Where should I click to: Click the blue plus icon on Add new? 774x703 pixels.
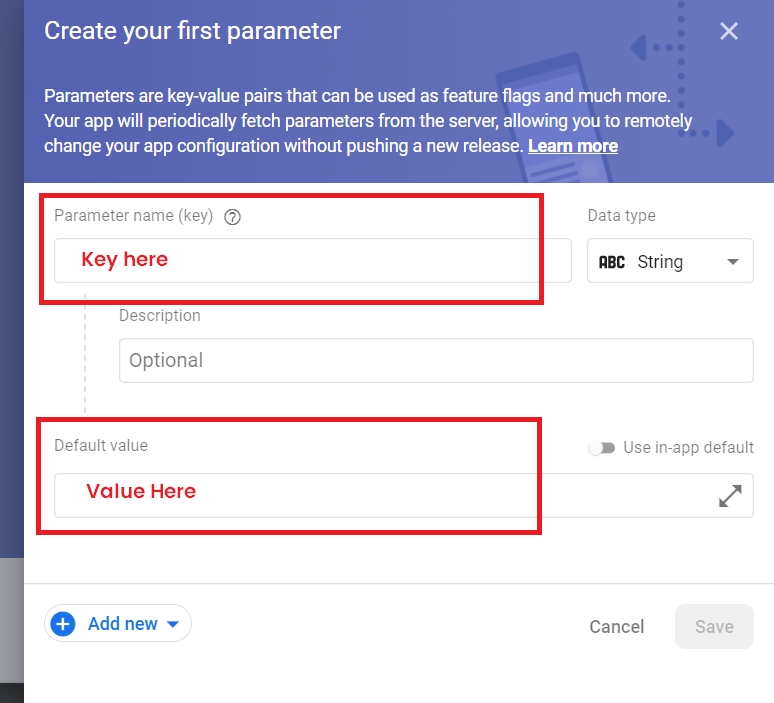coord(63,624)
